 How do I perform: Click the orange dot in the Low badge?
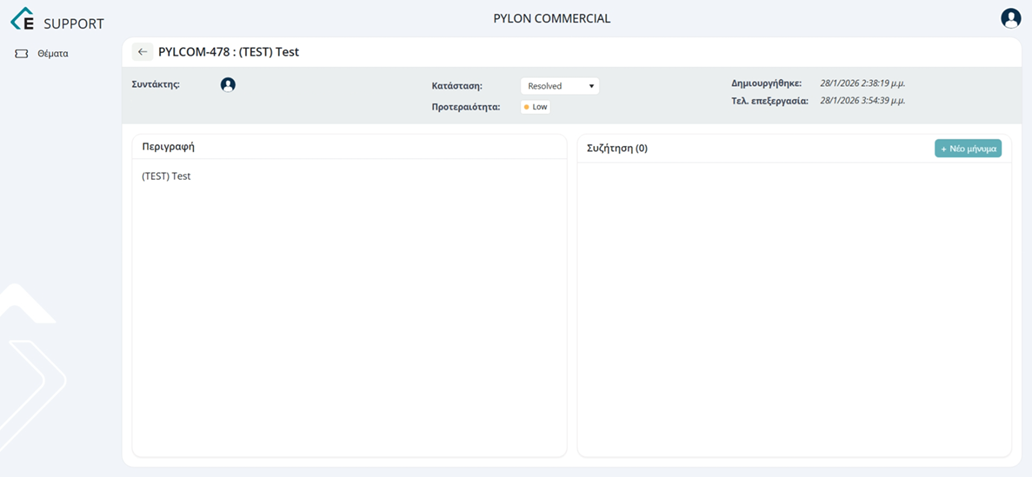point(527,107)
